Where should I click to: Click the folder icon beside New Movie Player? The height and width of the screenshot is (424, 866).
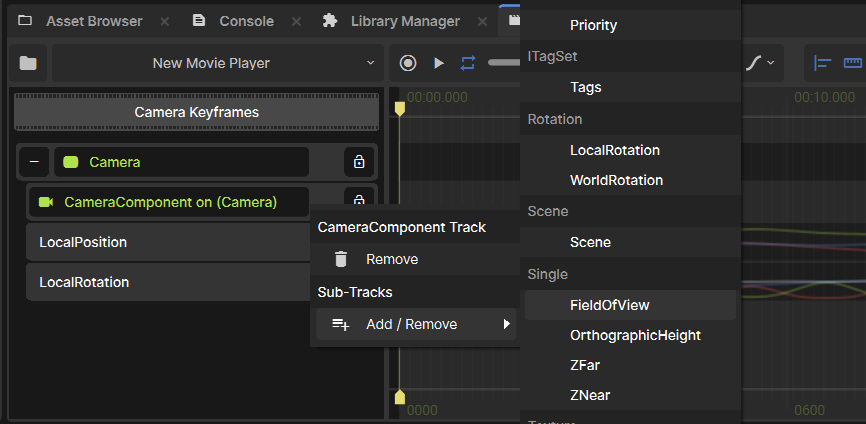[x=28, y=63]
